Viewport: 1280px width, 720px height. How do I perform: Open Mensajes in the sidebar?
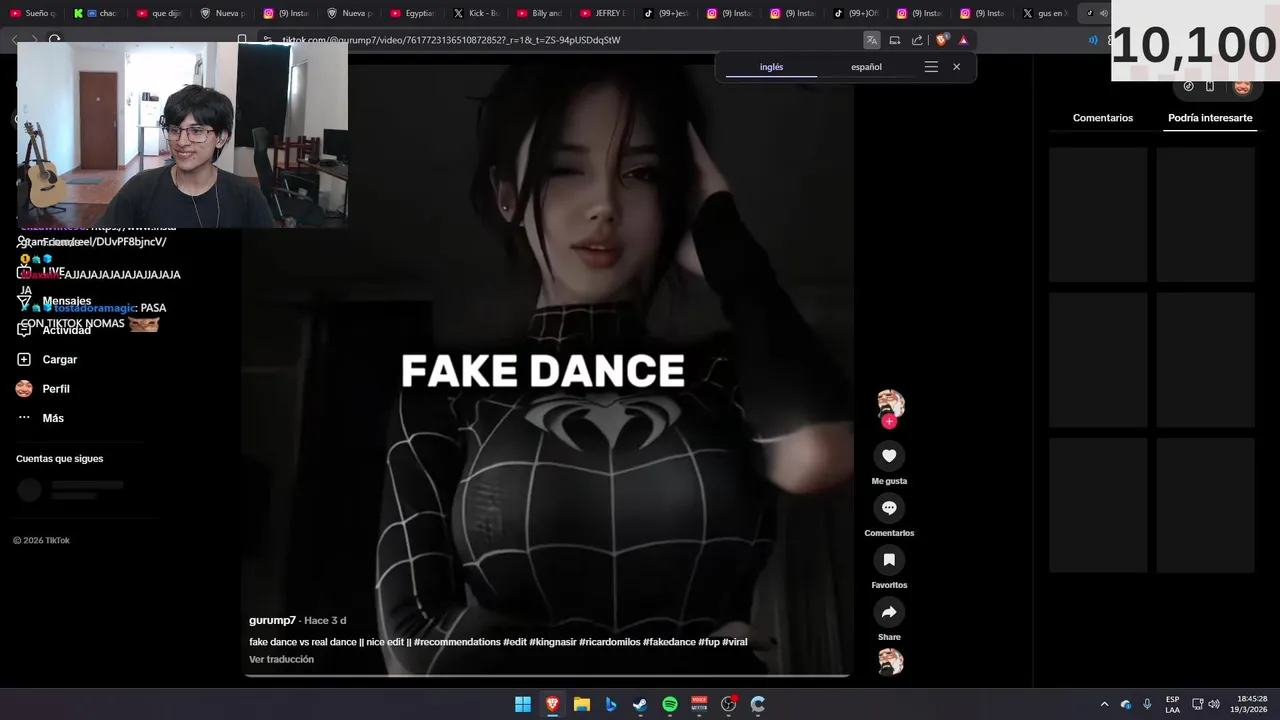54,301
